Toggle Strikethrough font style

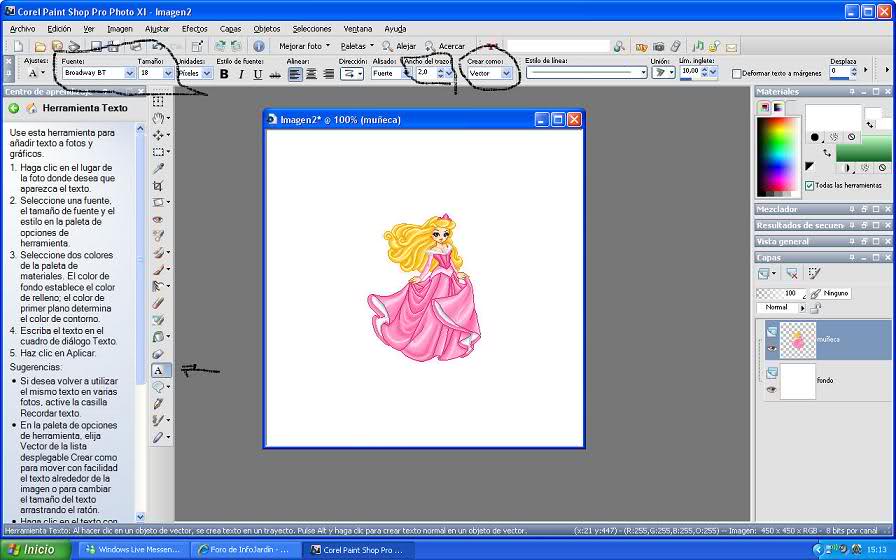point(275,74)
